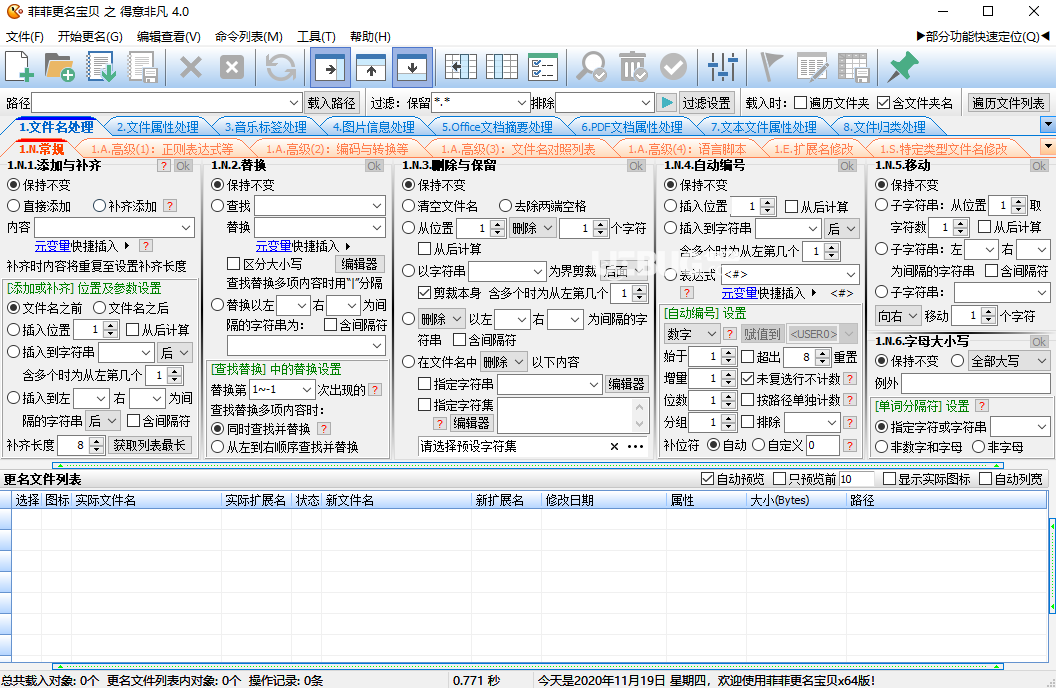Click the save list icon with floppy disk
Viewport: 1056px width, 688px height.
143,67
